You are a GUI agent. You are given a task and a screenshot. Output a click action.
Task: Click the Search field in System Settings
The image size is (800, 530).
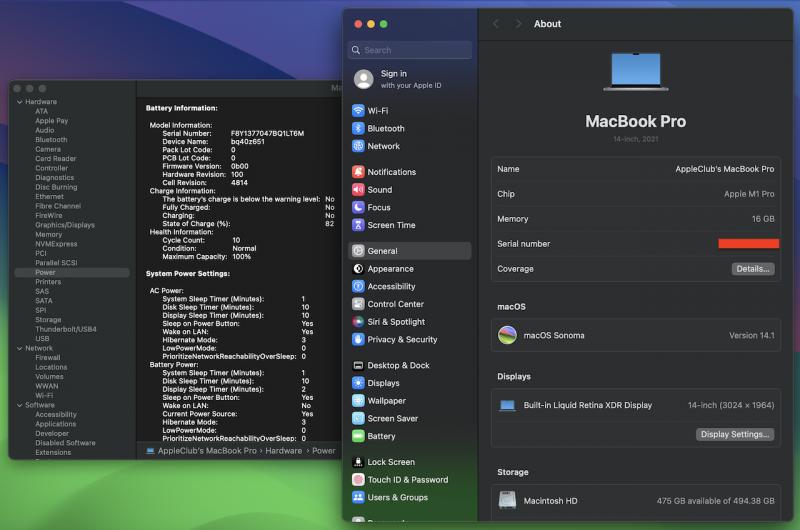pyautogui.click(x=410, y=50)
